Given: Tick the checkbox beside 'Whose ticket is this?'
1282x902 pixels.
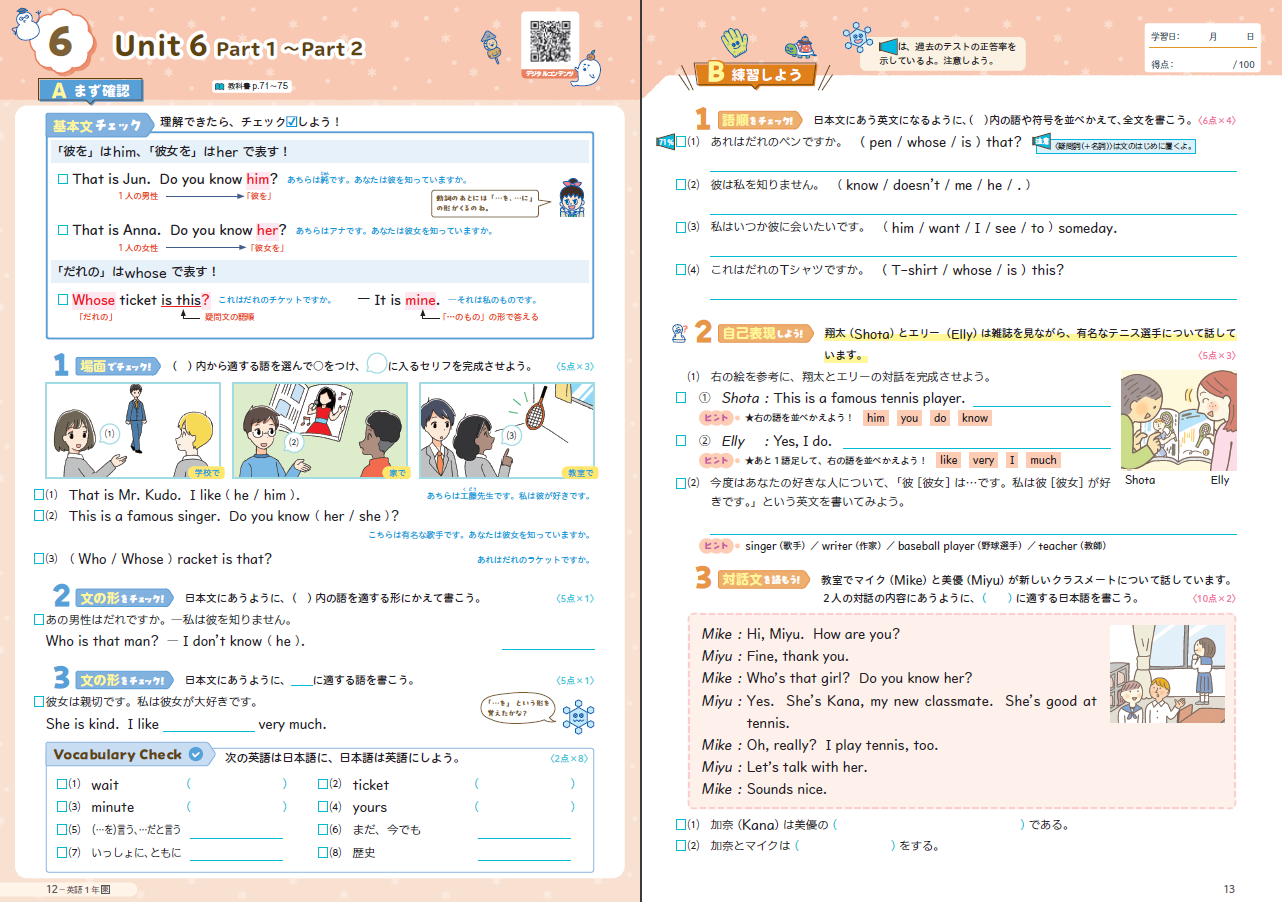Looking at the screenshot, I should pyautogui.click(x=63, y=300).
